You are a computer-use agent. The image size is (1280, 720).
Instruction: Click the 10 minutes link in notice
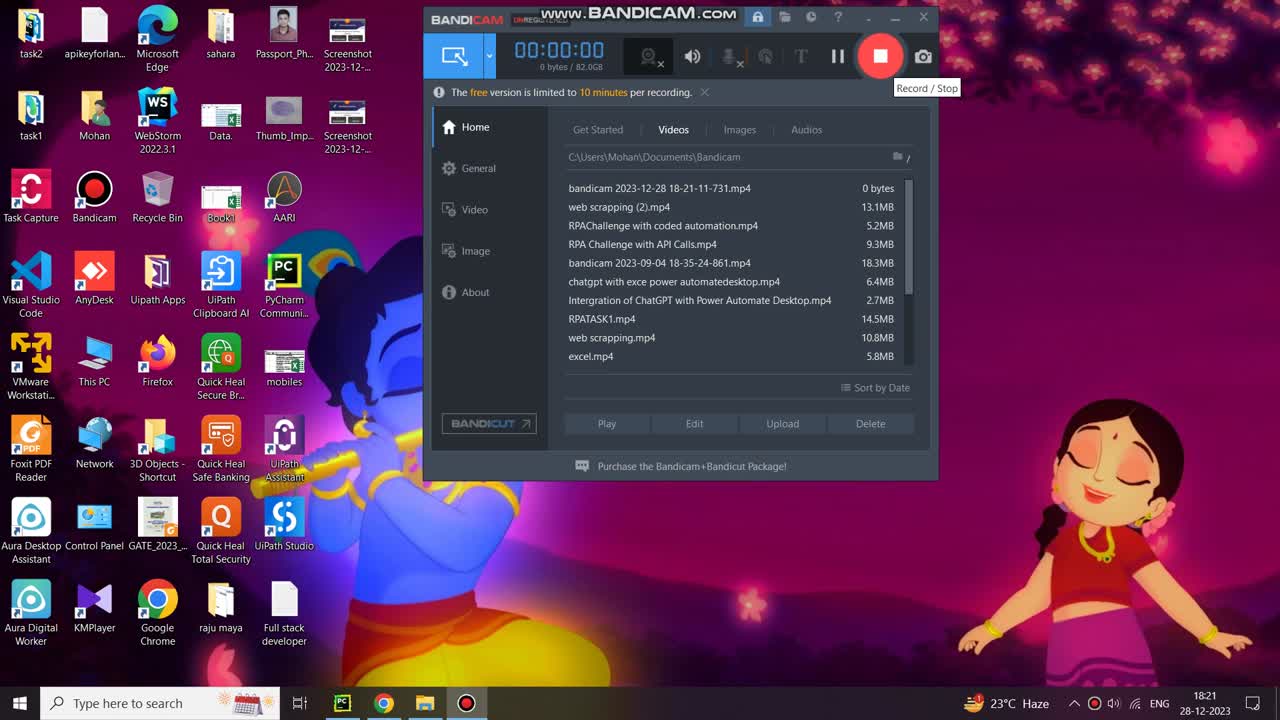point(603,92)
